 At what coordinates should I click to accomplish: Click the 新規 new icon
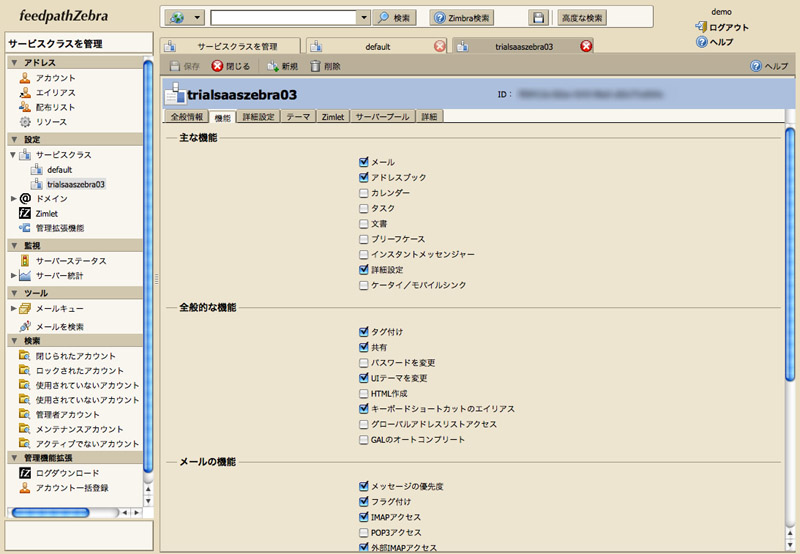pyautogui.click(x=273, y=66)
